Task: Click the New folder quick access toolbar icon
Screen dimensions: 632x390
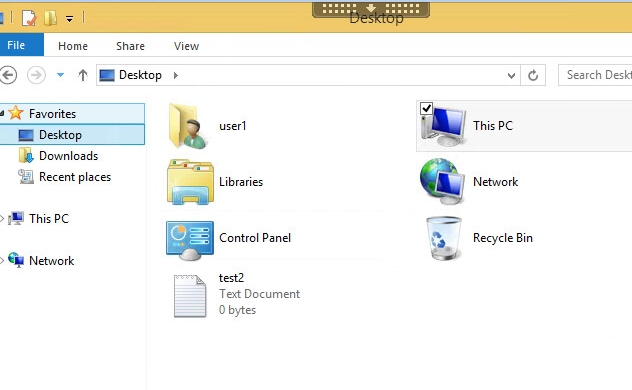Action: [x=50, y=18]
